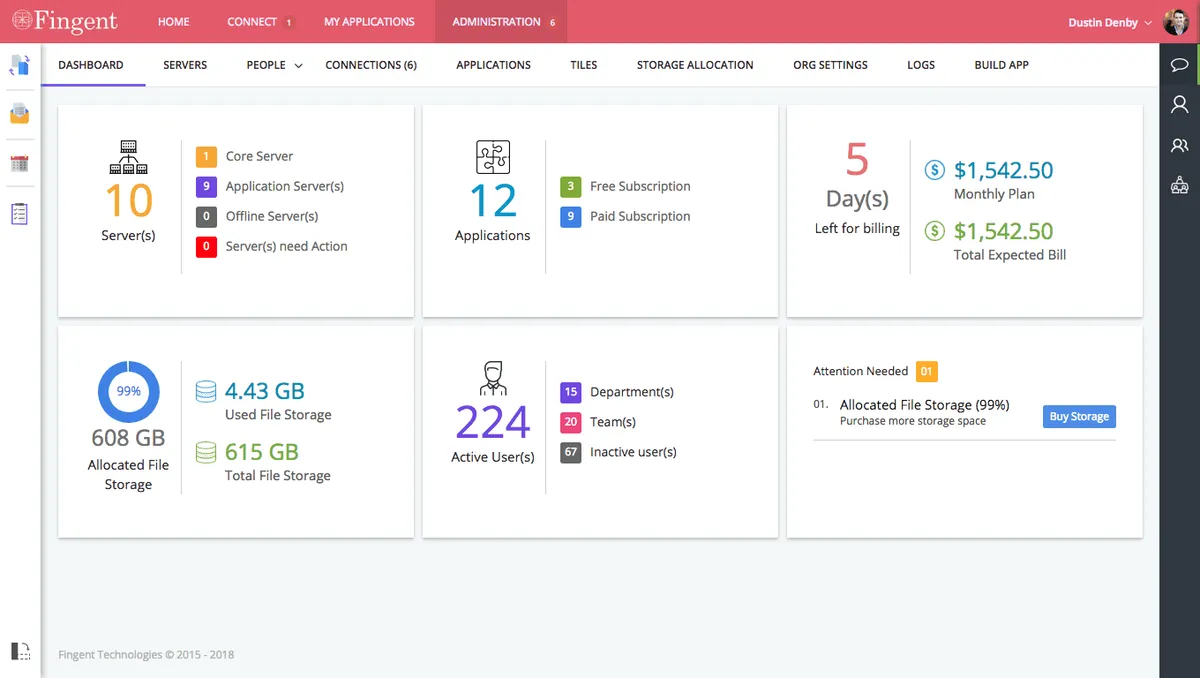Switch to the Servers tab
This screenshot has width=1200, height=678.
tap(185, 65)
